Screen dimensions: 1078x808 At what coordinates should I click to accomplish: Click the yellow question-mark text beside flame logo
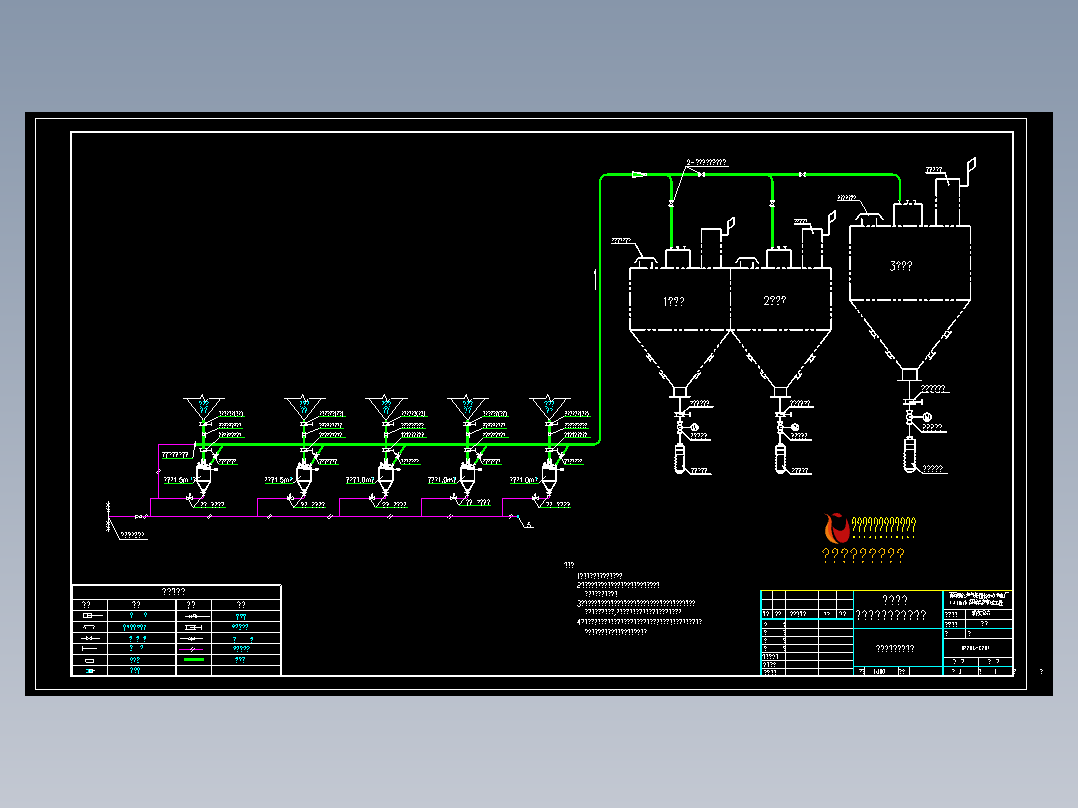click(883, 526)
